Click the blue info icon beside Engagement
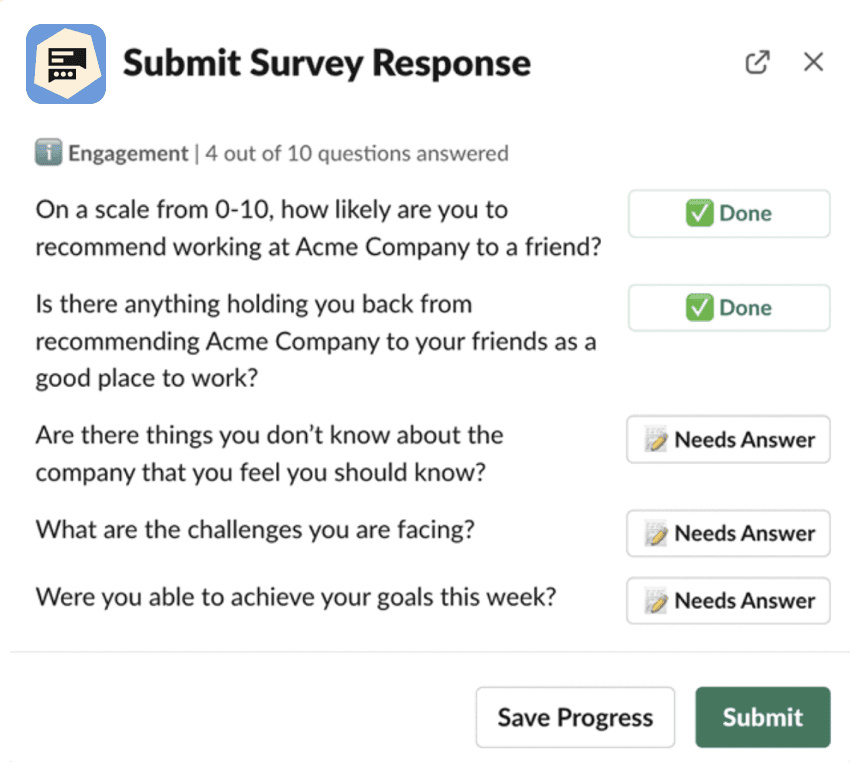The width and height of the screenshot is (852, 772). click(x=48, y=152)
